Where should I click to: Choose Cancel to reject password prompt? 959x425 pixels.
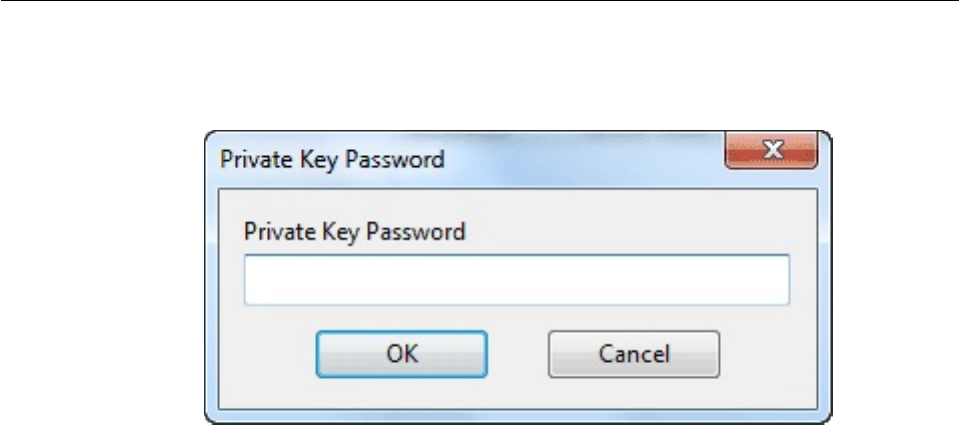634,352
